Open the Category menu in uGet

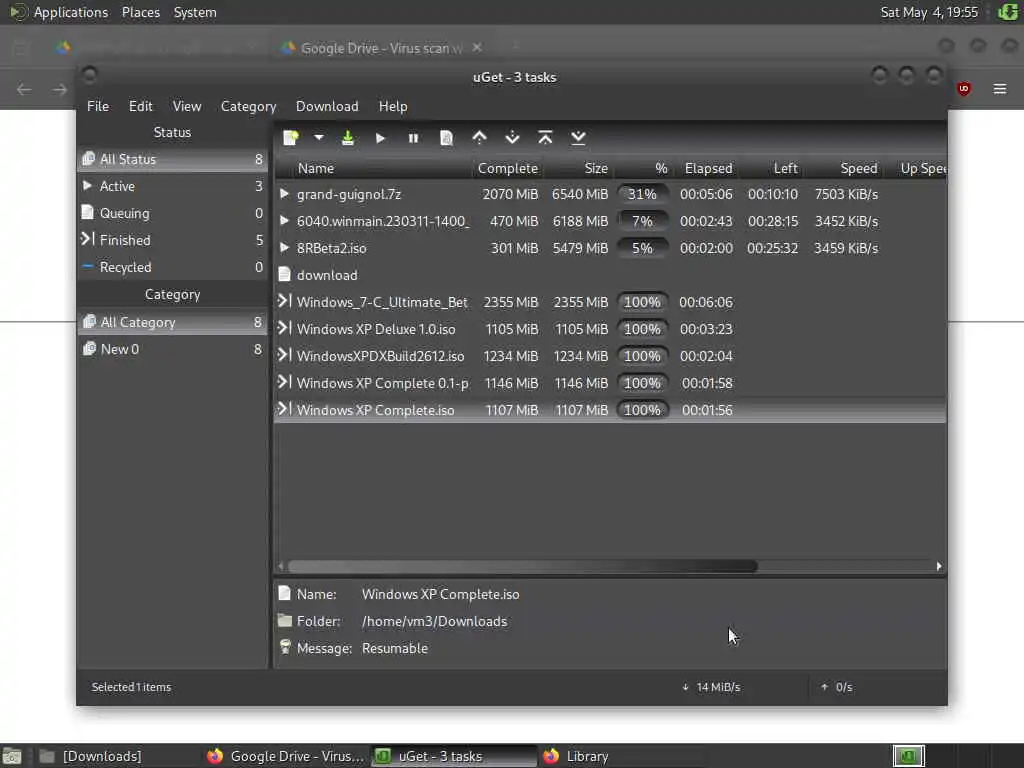click(x=248, y=106)
